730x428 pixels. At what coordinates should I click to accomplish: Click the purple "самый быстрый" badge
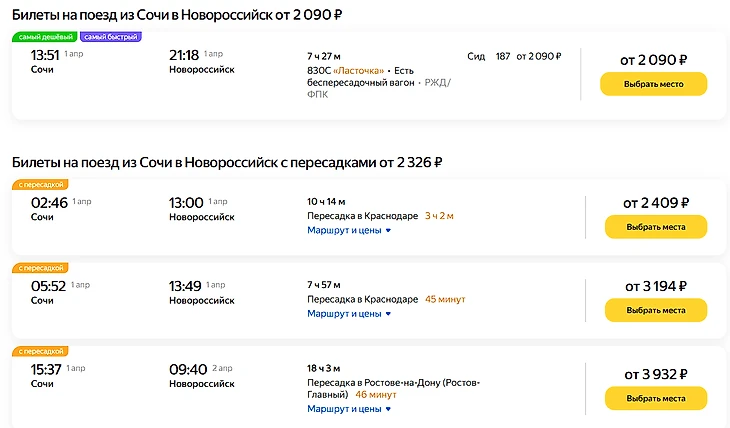point(110,37)
